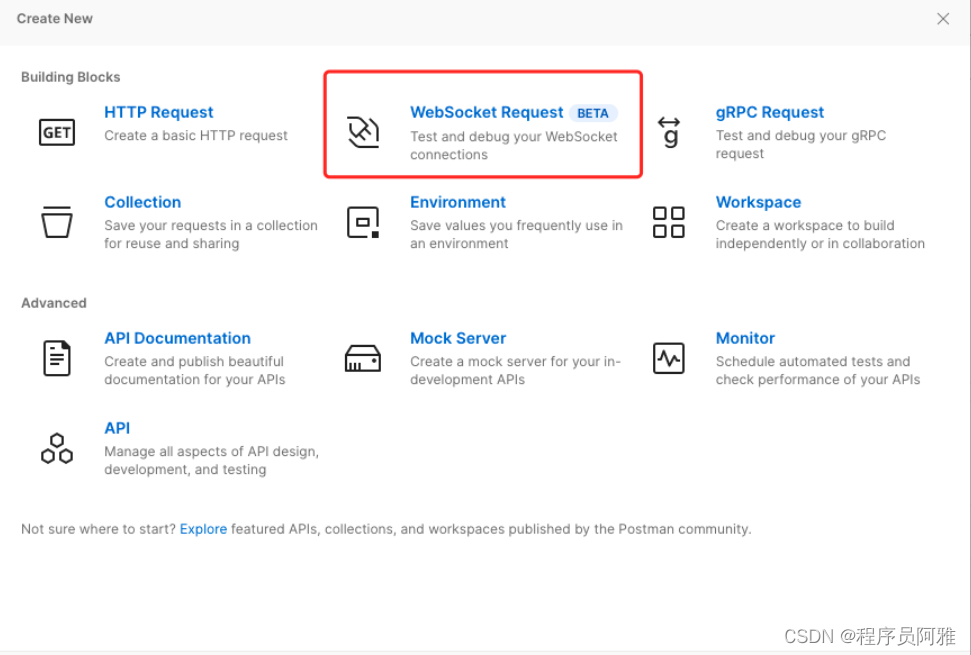Viewport: 971px width, 655px height.
Task: Click the Workspace four-squares icon
Action: (x=669, y=222)
